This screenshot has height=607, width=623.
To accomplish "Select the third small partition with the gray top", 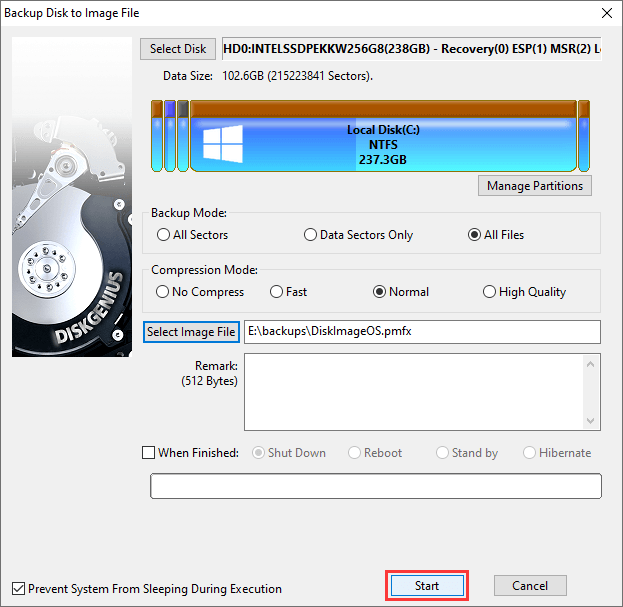I will click(183, 136).
